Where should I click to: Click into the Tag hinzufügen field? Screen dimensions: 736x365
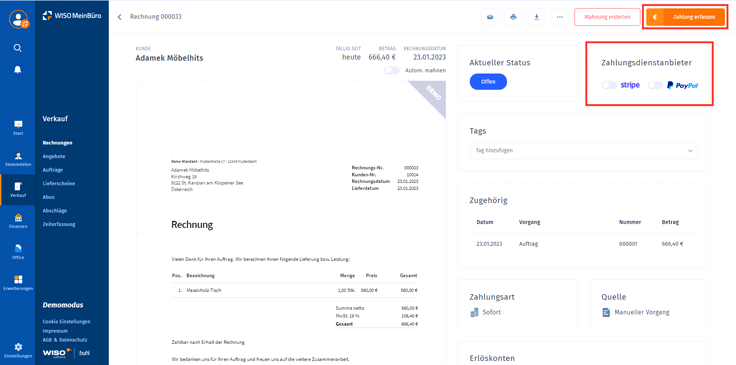click(583, 151)
